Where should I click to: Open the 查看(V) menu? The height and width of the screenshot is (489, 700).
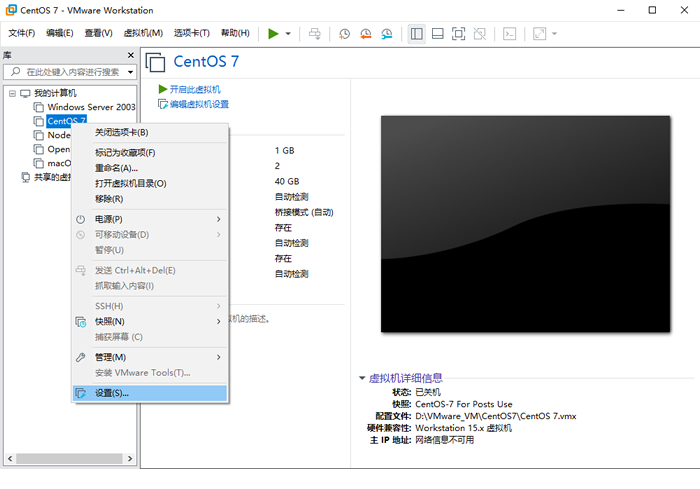tap(98, 33)
